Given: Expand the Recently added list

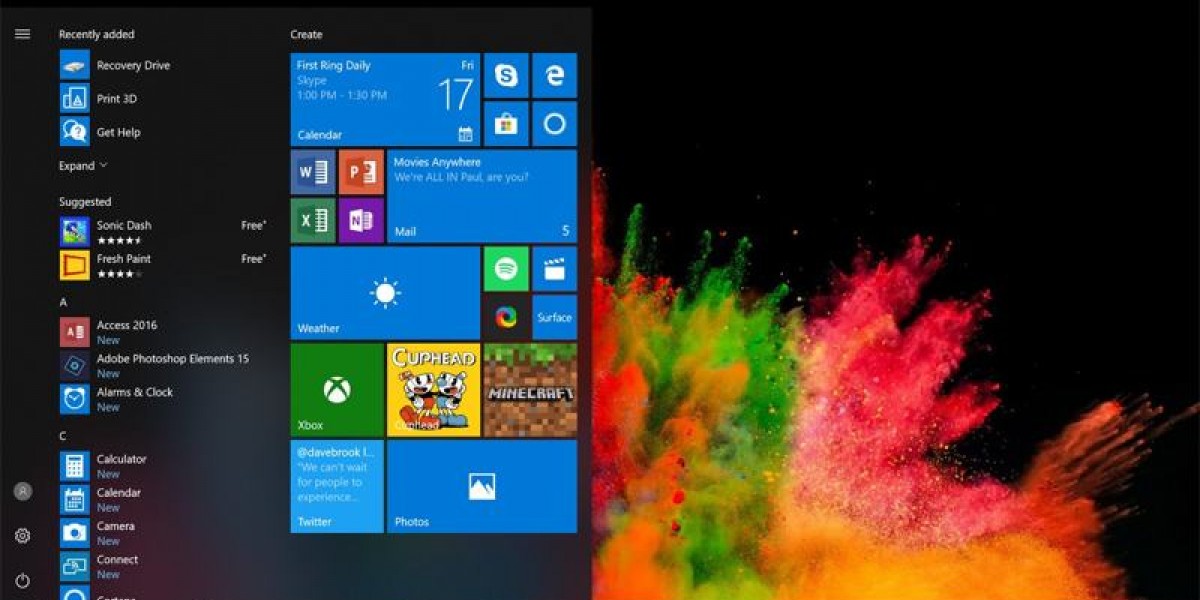Looking at the screenshot, I should pos(83,166).
